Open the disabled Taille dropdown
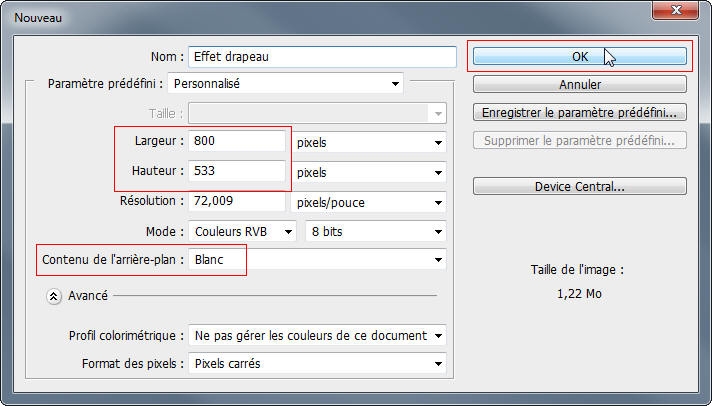 coord(317,113)
